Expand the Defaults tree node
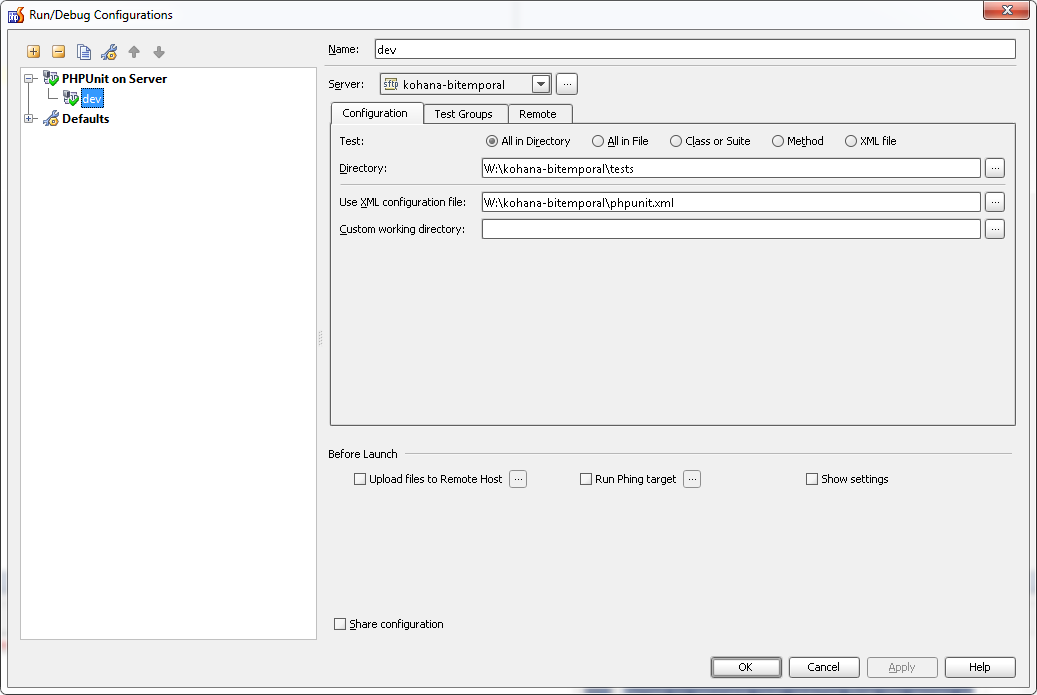This screenshot has width=1037, height=695. point(28,118)
